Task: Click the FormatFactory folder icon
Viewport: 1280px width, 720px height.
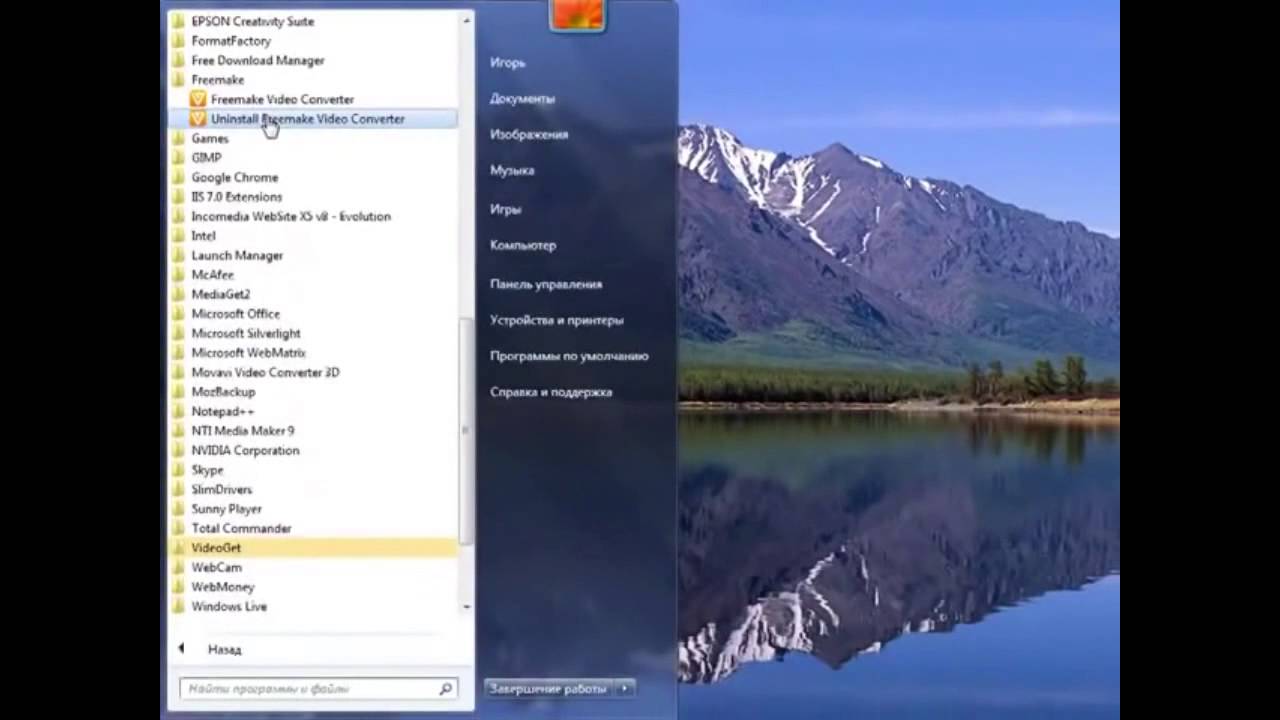Action: (178, 41)
